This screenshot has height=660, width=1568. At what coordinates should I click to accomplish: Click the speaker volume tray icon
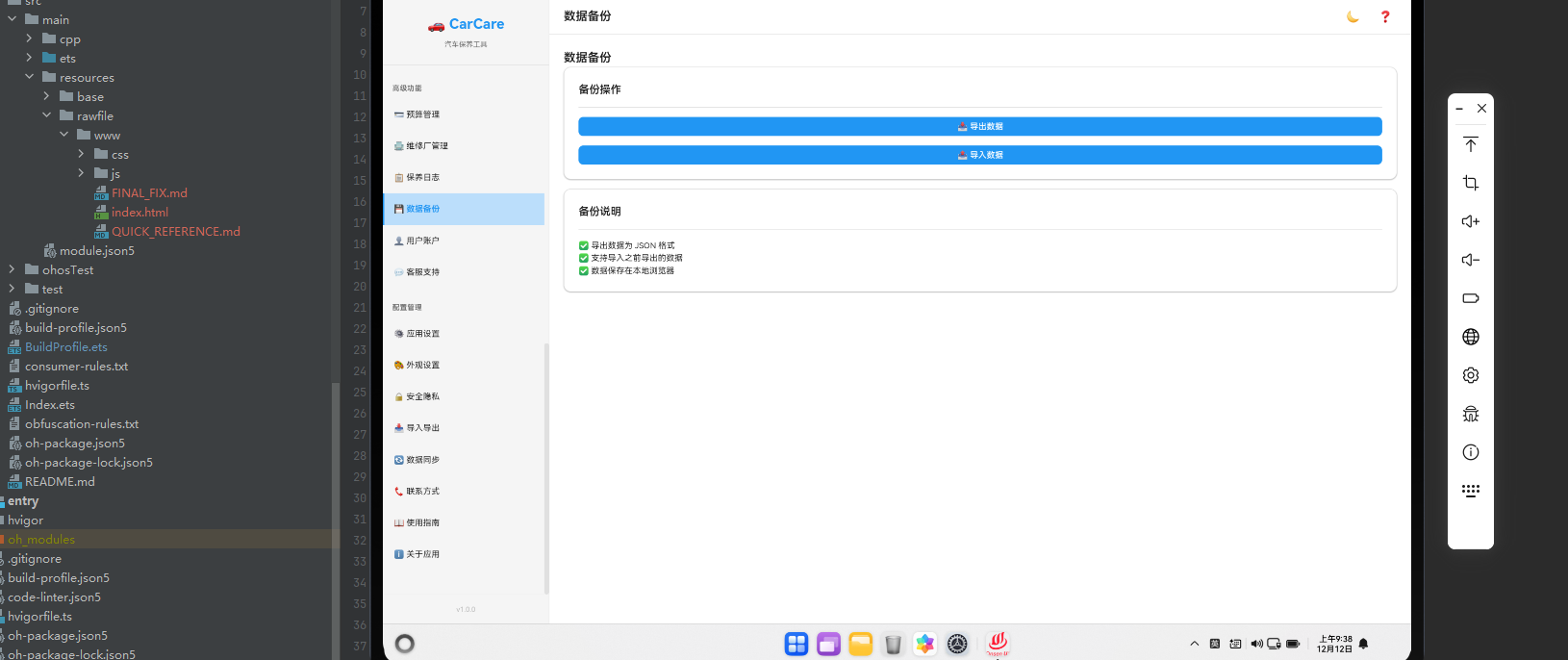1256,644
